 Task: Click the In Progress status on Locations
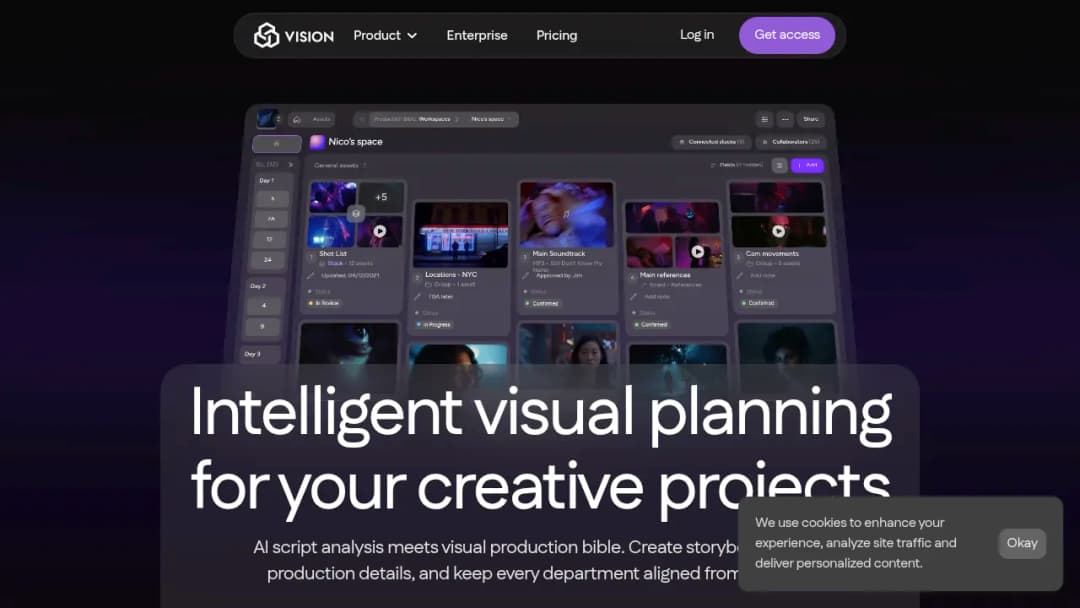pyautogui.click(x=434, y=324)
